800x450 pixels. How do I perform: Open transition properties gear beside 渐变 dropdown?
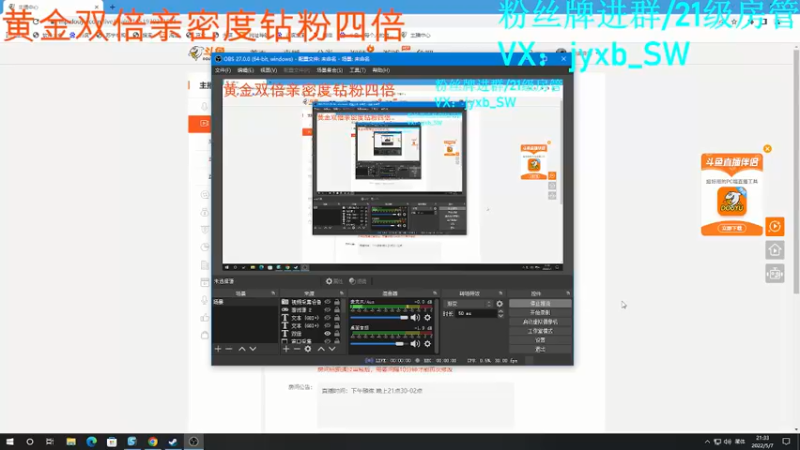tap(499, 304)
